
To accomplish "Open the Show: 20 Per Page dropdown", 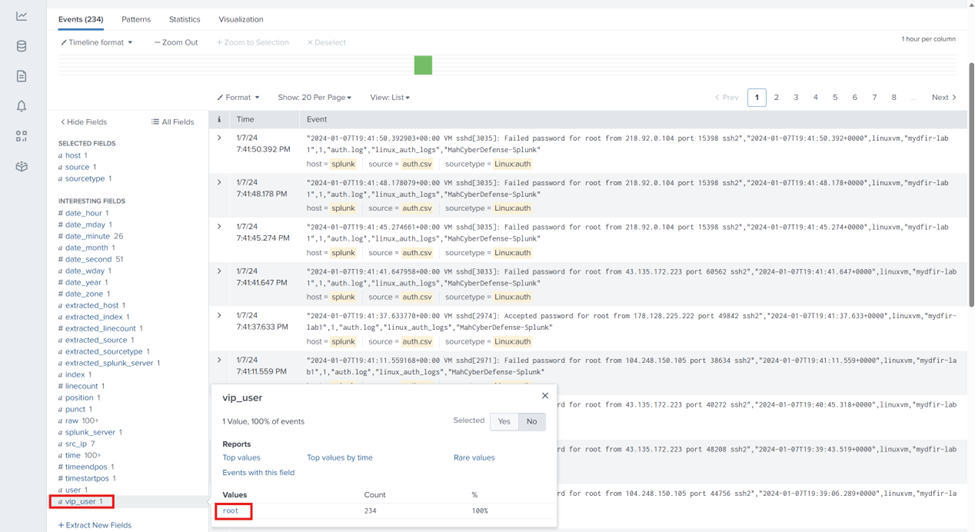I will tap(315, 98).
